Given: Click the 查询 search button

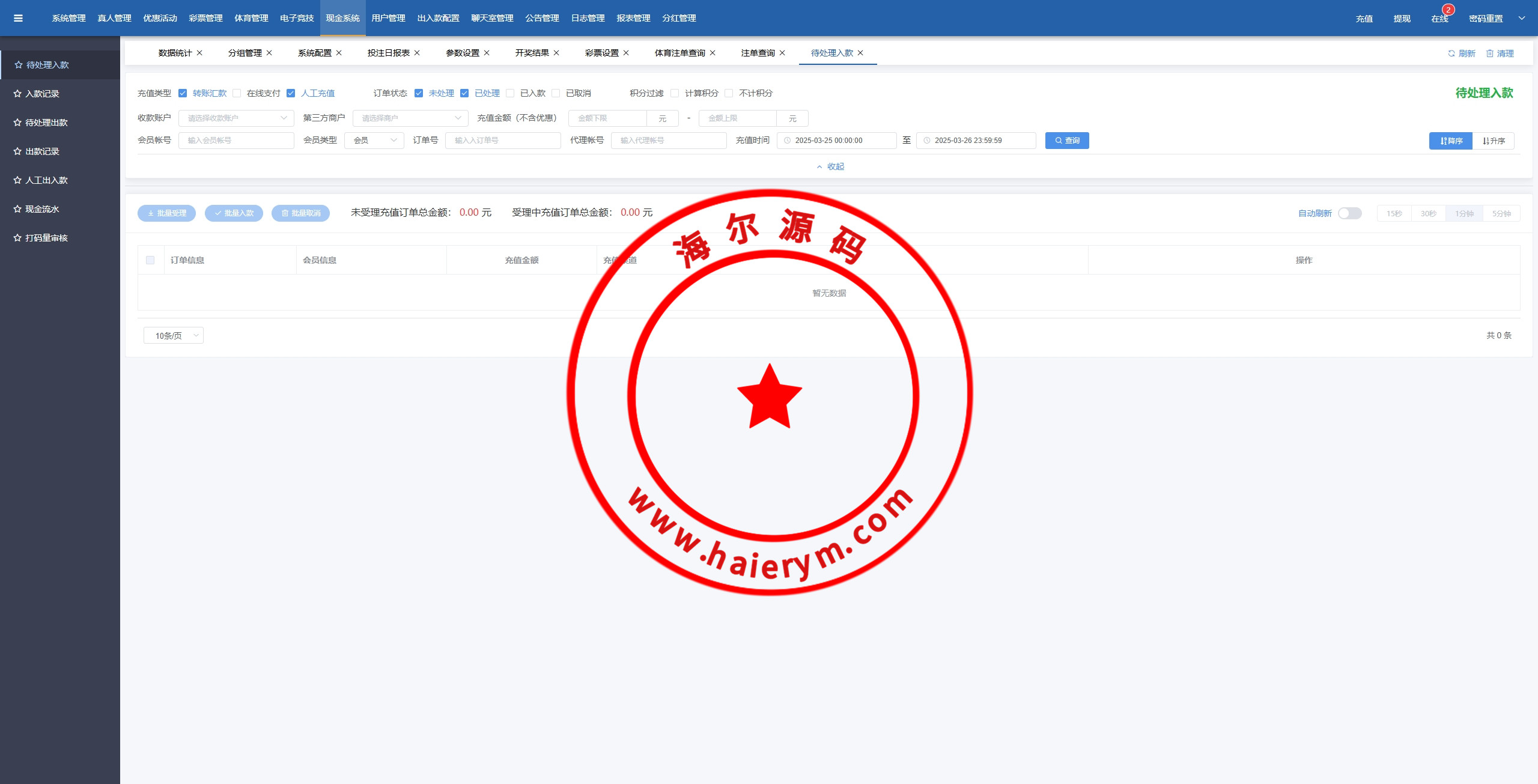Looking at the screenshot, I should 1067,141.
